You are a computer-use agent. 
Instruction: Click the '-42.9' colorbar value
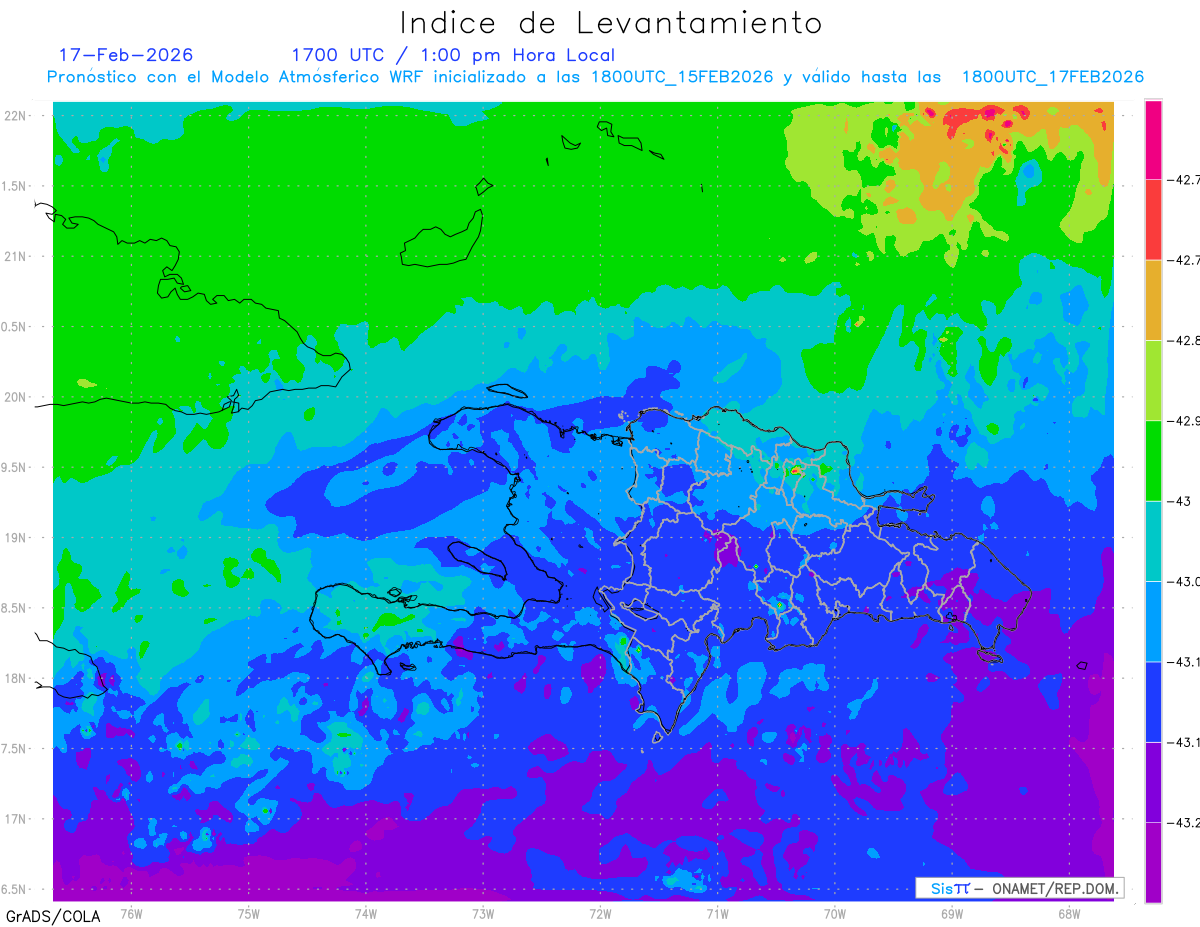[x=1183, y=421]
